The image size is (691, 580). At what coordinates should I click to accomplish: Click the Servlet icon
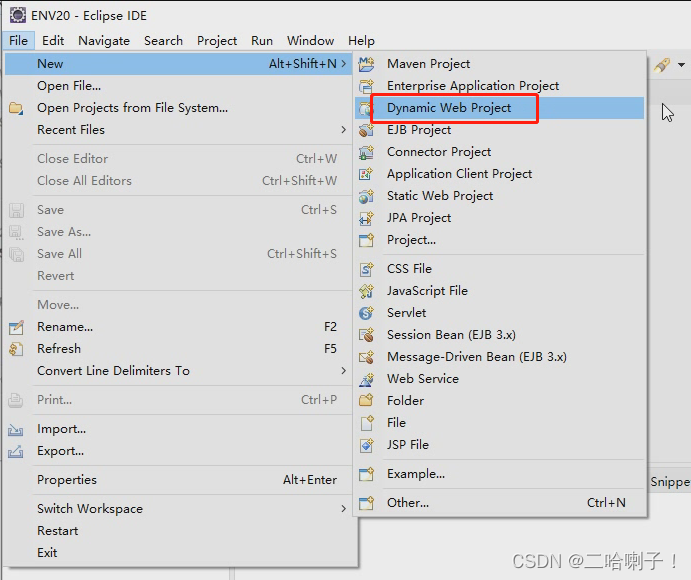366,313
